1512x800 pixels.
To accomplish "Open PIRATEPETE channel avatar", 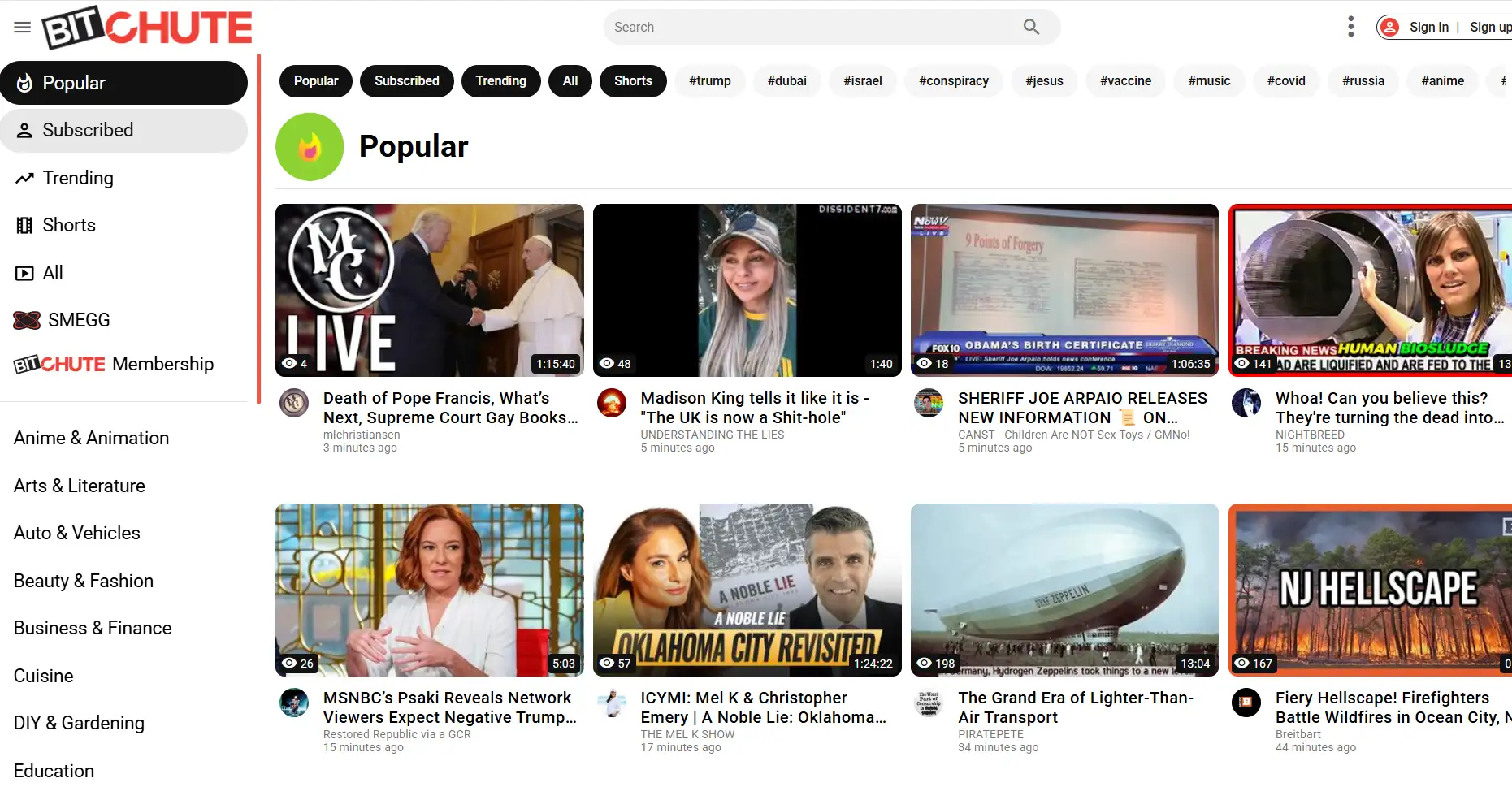I will point(929,703).
